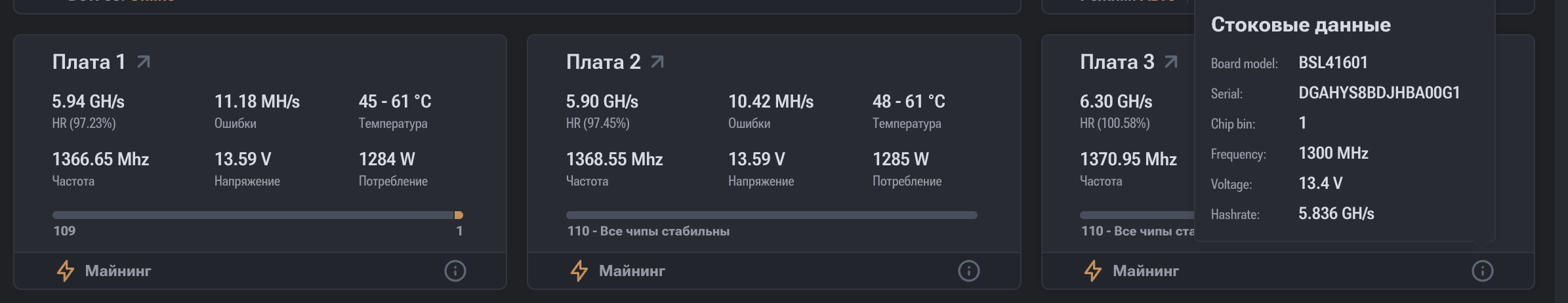Viewport: 1568px width, 303px height.
Task: Open Плата 2 details arrow icon
Action: click(657, 62)
